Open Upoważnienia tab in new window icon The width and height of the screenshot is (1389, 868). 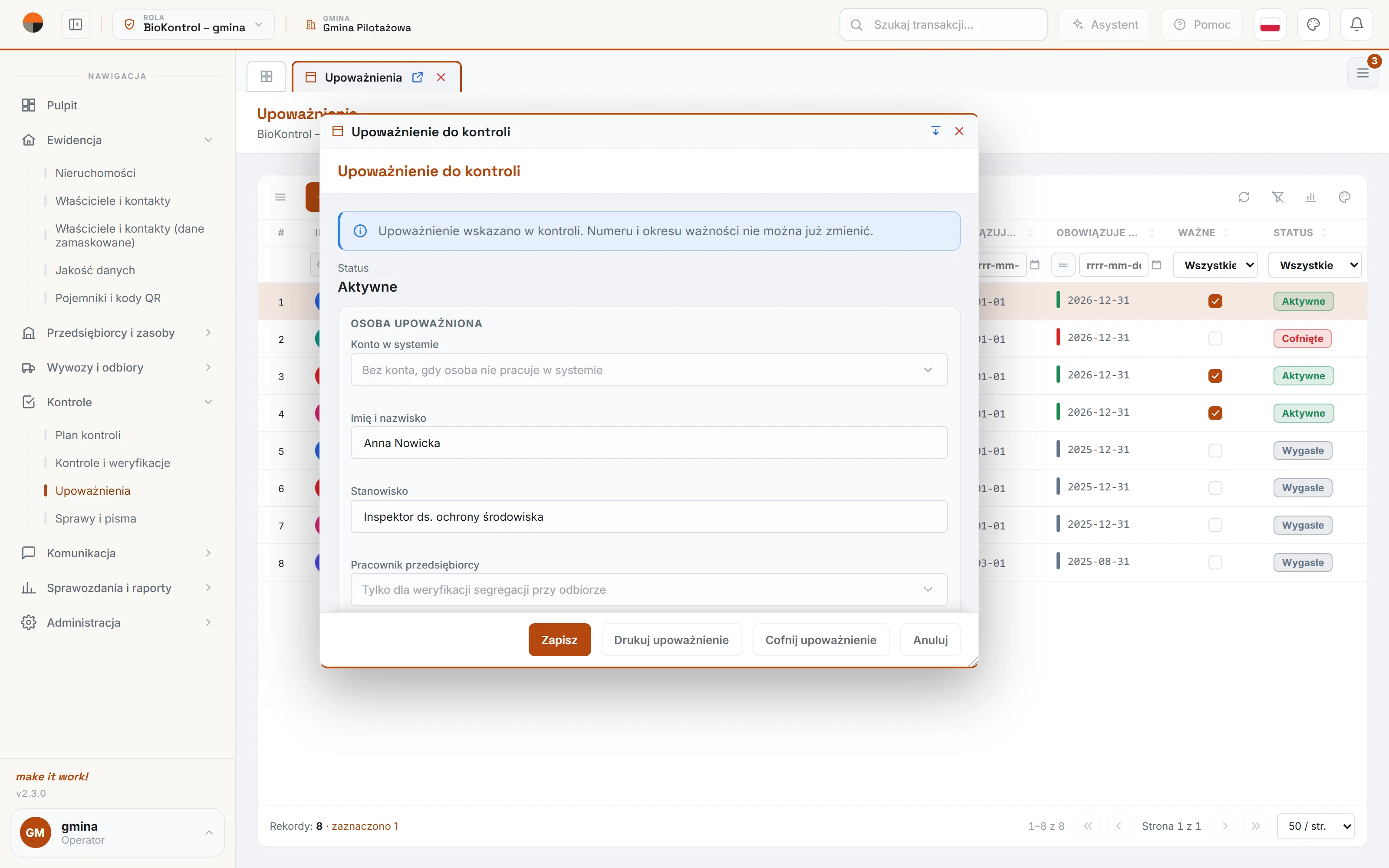click(x=418, y=77)
